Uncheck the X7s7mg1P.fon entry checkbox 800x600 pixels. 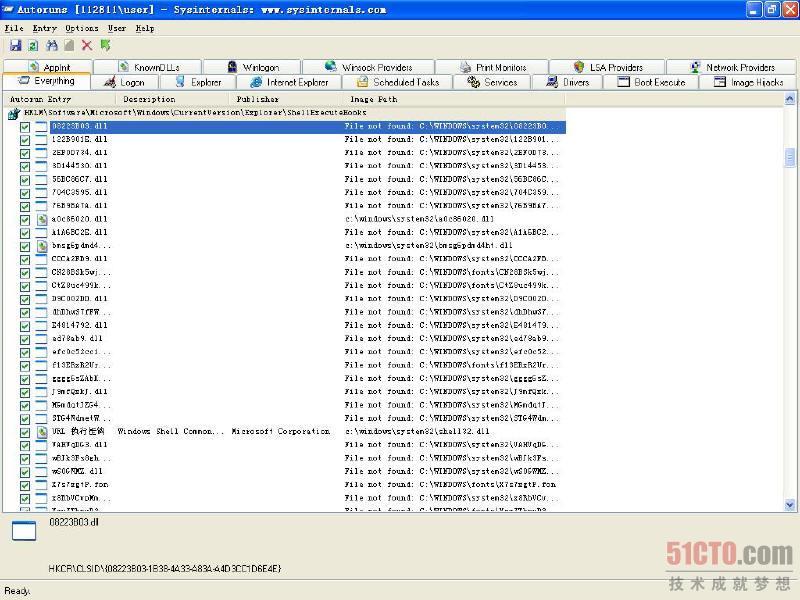click(x=24, y=485)
